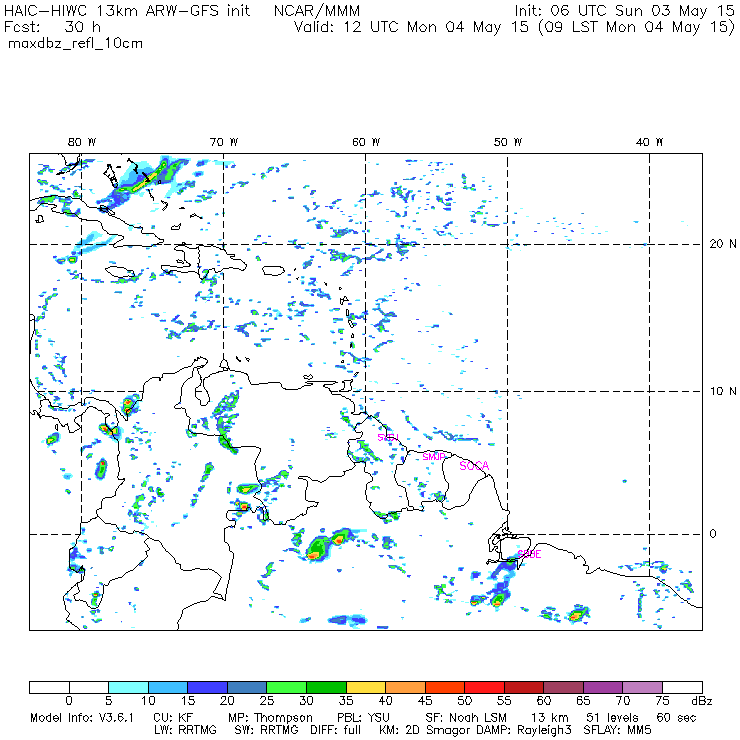Screen dimensions: 740x740
Task: Click the "Init: 06 UTC Sun 03 May 15" text
Action: (624, 10)
